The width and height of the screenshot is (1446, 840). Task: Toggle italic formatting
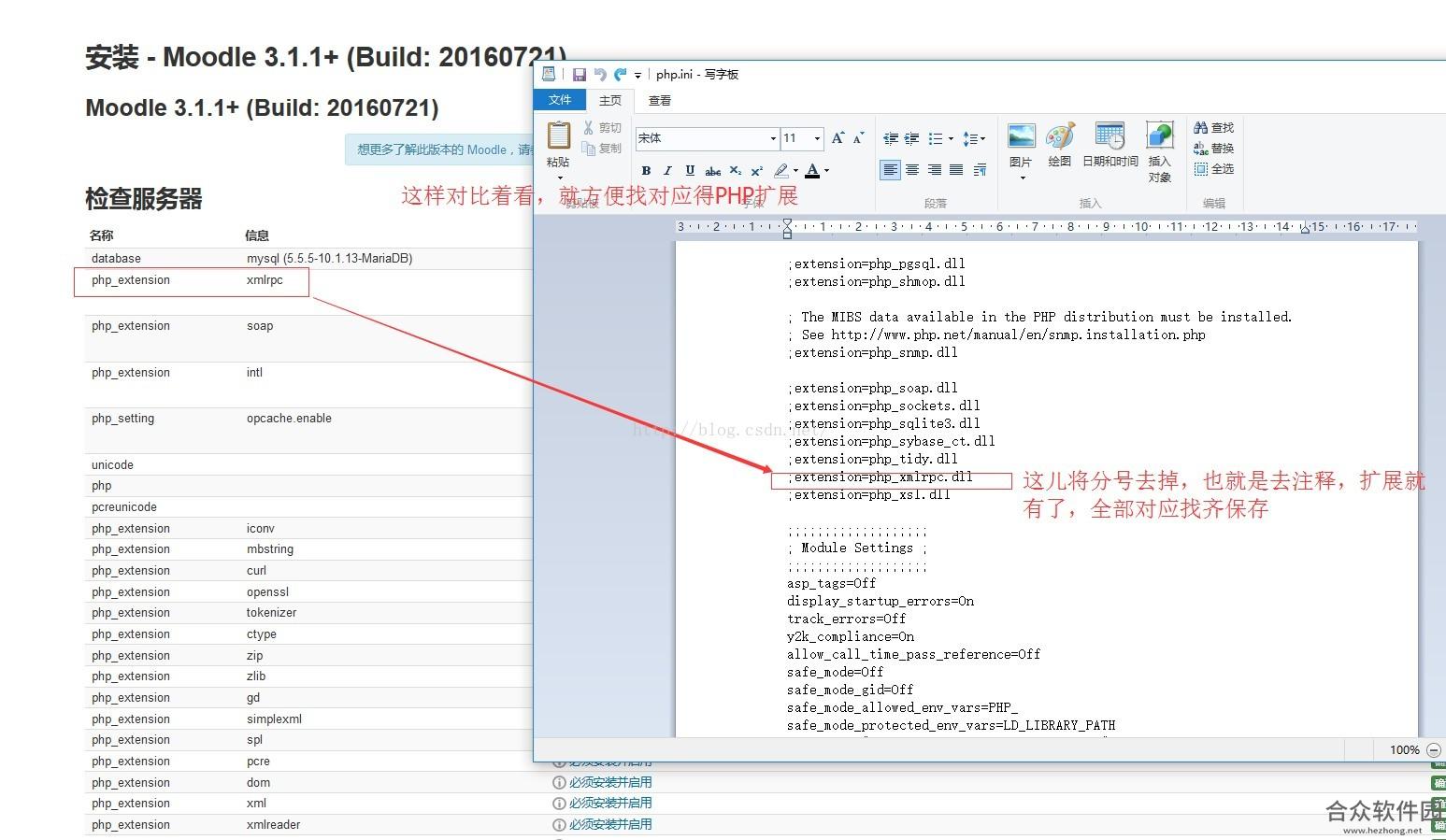click(667, 170)
